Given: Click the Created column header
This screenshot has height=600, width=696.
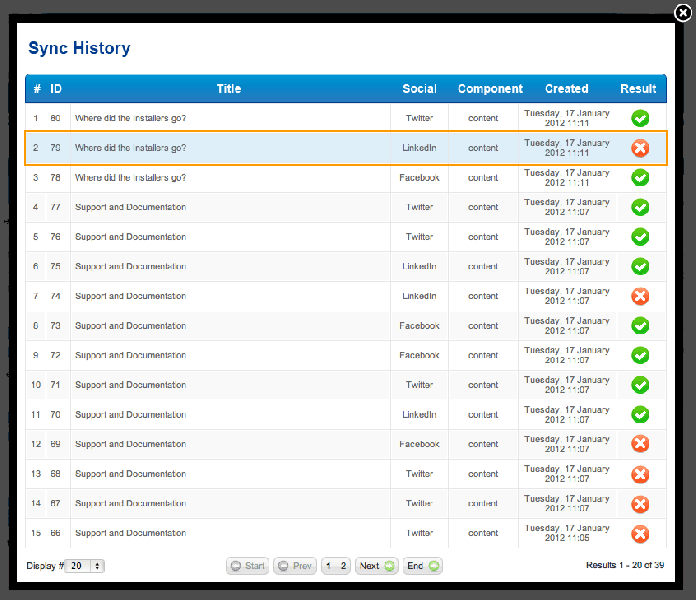Looking at the screenshot, I should pyautogui.click(x=566, y=89).
